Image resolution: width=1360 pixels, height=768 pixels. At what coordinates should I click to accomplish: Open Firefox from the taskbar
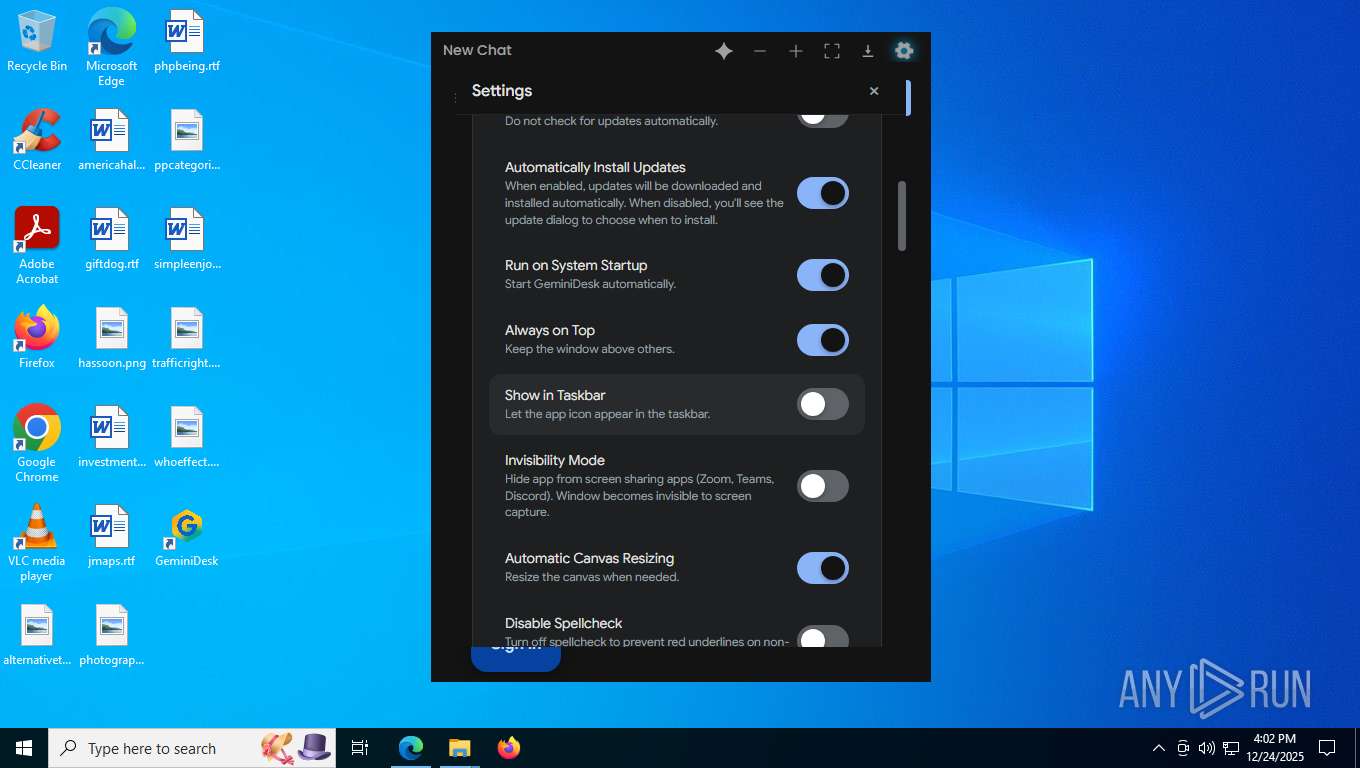tap(509, 748)
